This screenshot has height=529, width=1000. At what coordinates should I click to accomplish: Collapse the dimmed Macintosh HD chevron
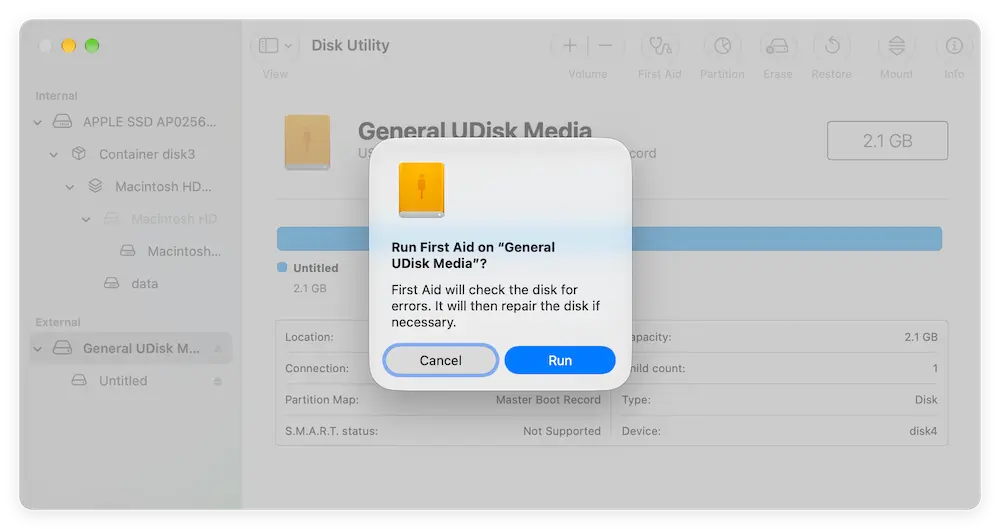86,220
